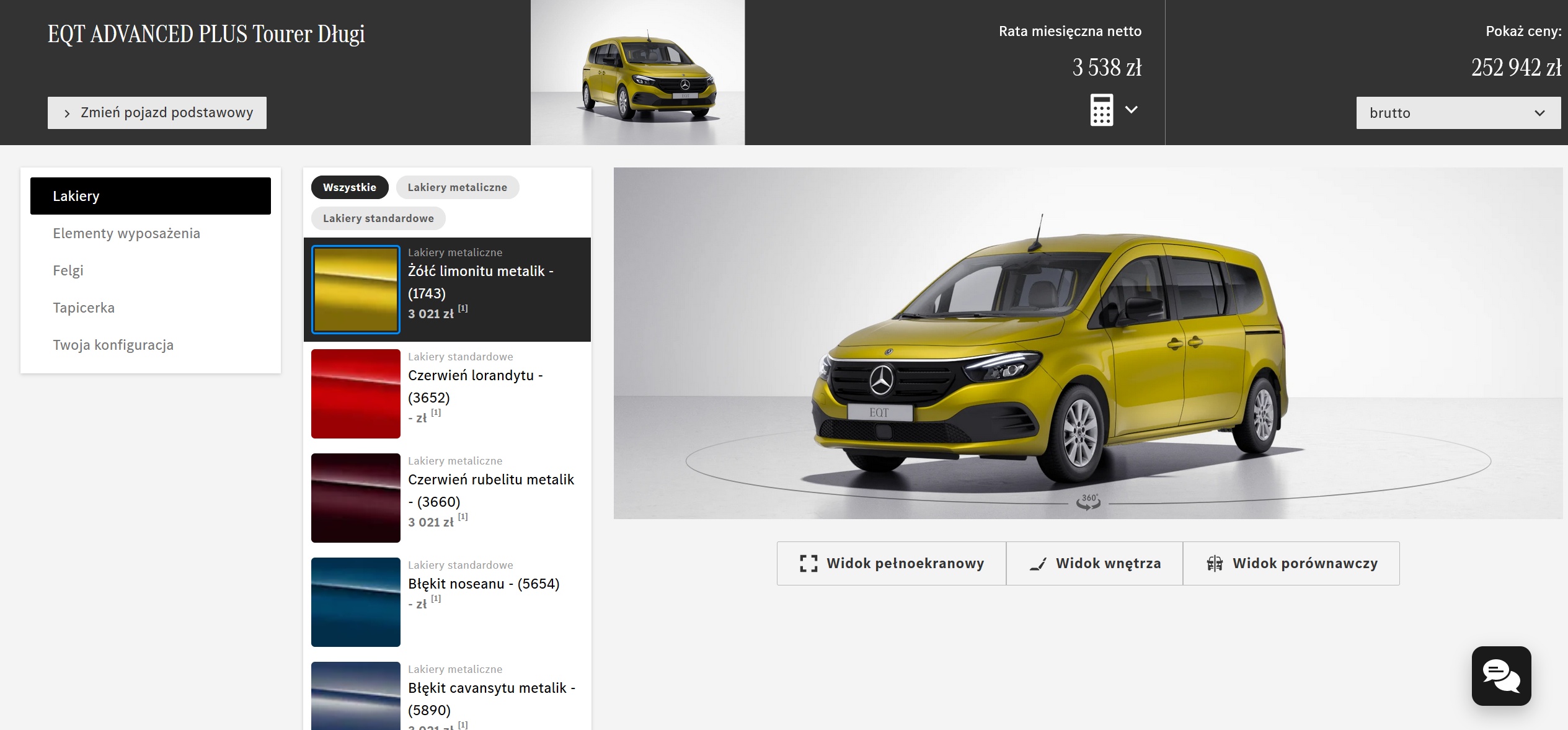The width and height of the screenshot is (1568, 730).
Task: Click the interior view seat icon
Action: (x=1038, y=564)
